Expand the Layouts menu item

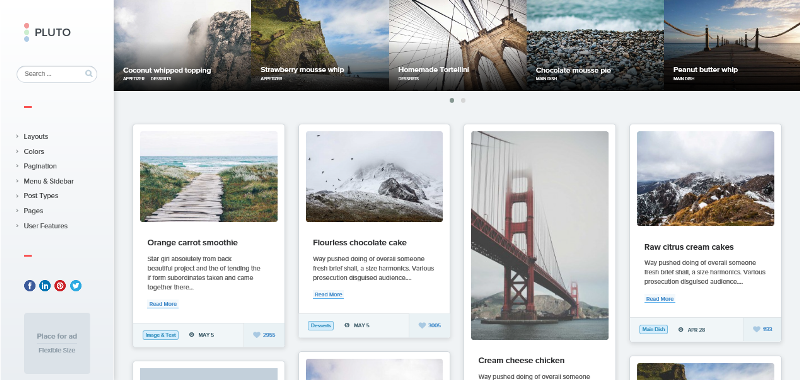click(36, 137)
